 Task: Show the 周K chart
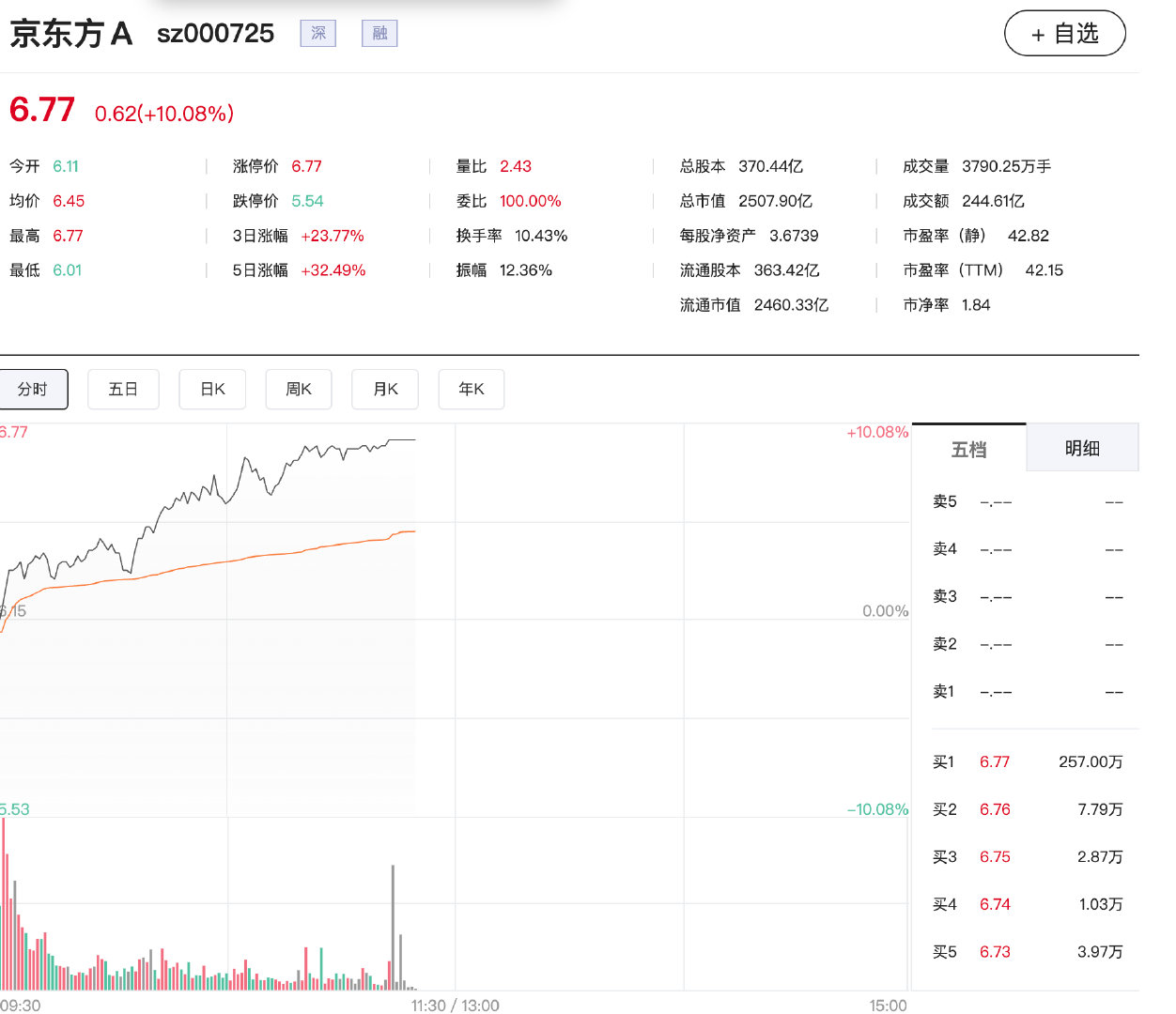(299, 389)
